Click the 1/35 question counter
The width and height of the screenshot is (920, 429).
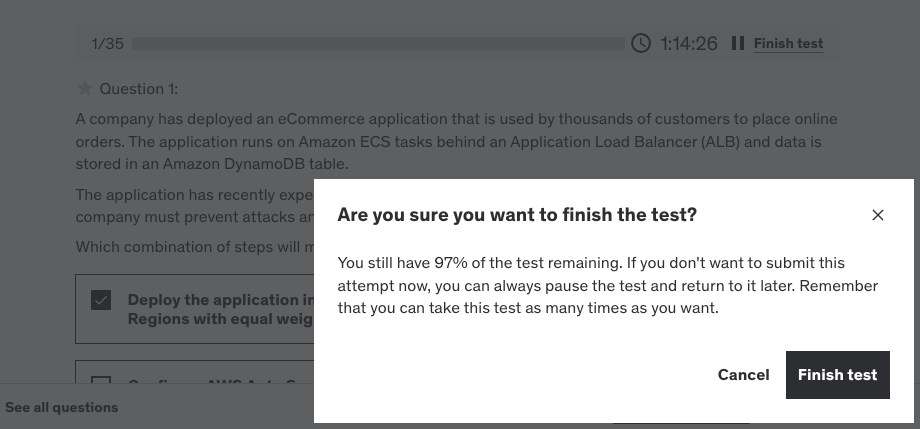point(107,44)
